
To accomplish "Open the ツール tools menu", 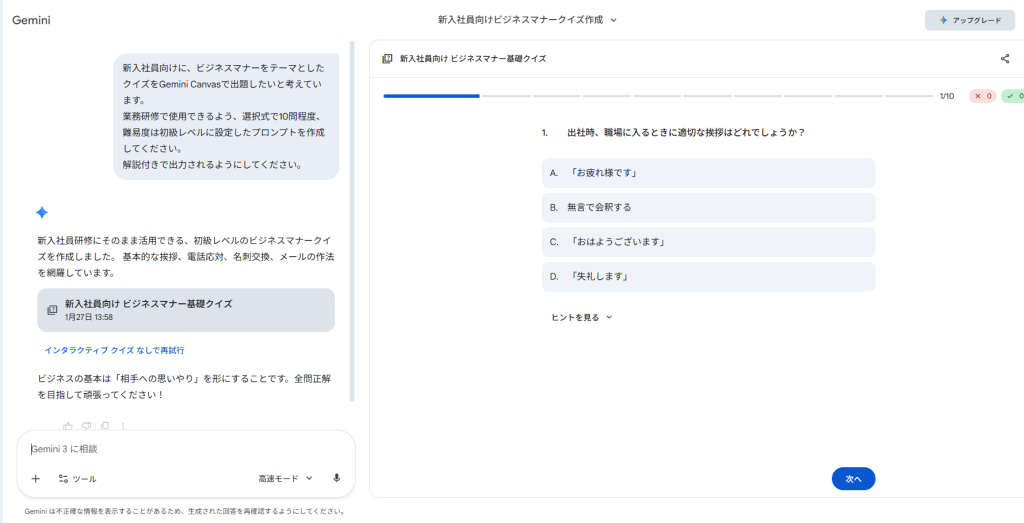I will [x=77, y=479].
